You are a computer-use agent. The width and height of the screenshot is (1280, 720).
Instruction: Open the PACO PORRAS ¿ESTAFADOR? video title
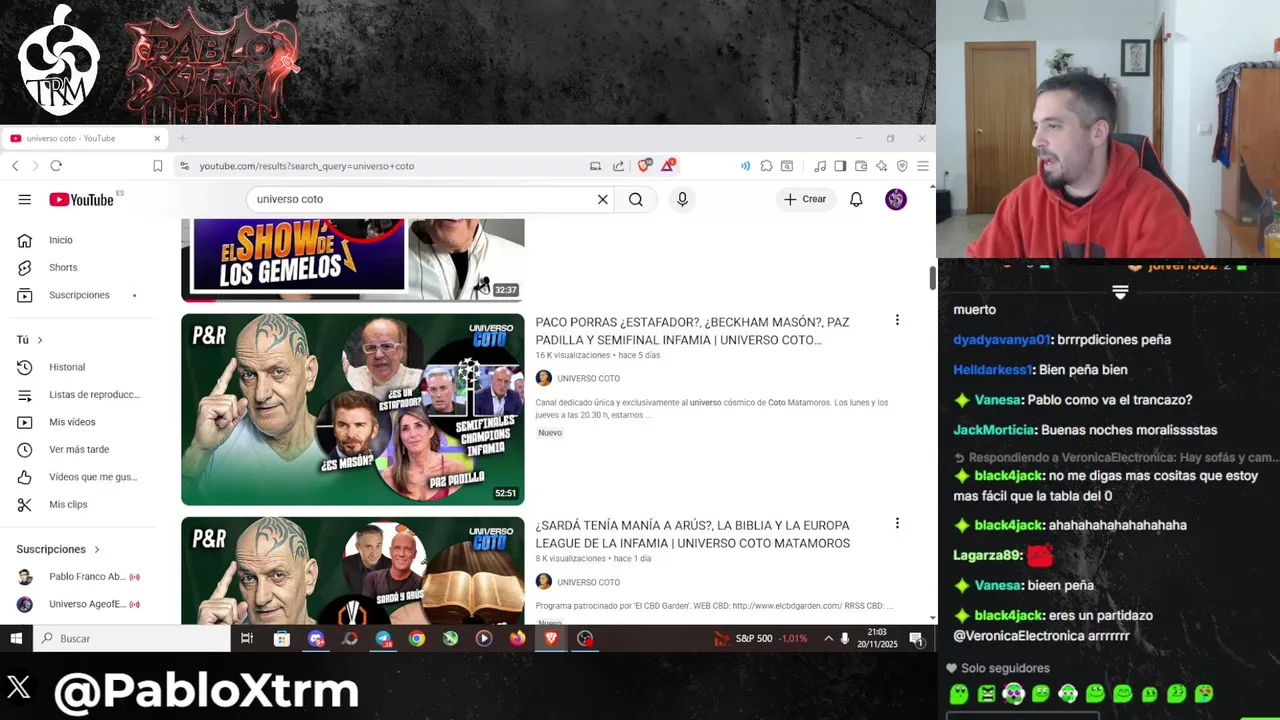point(692,331)
